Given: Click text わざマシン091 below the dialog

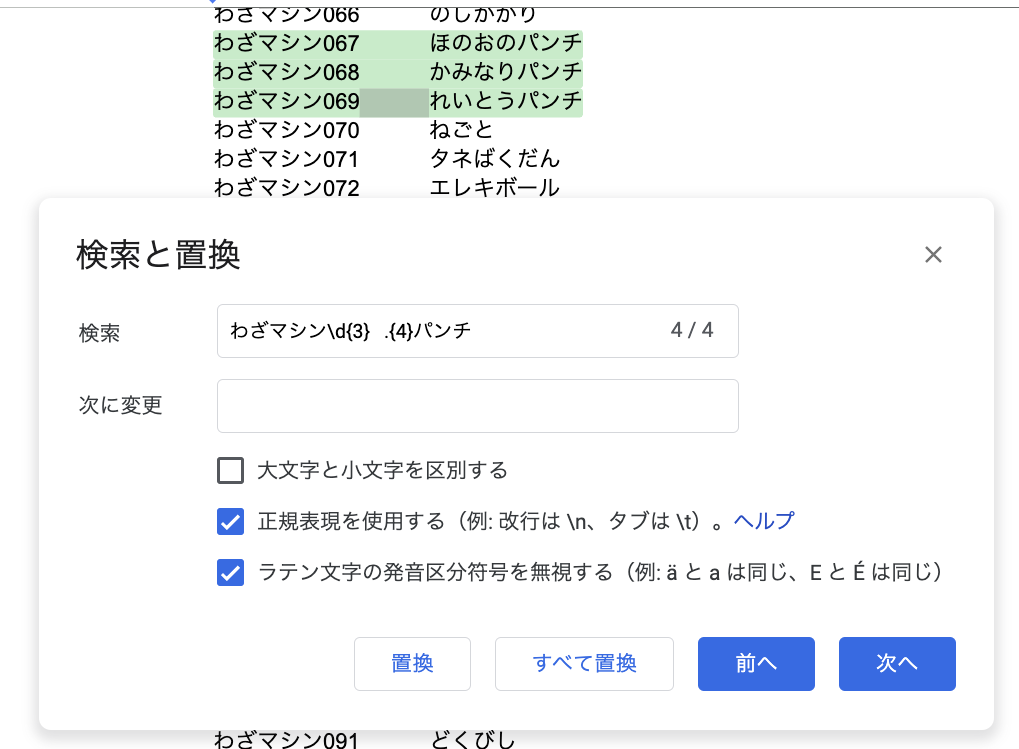Looking at the screenshot, I should click(287, 739).
